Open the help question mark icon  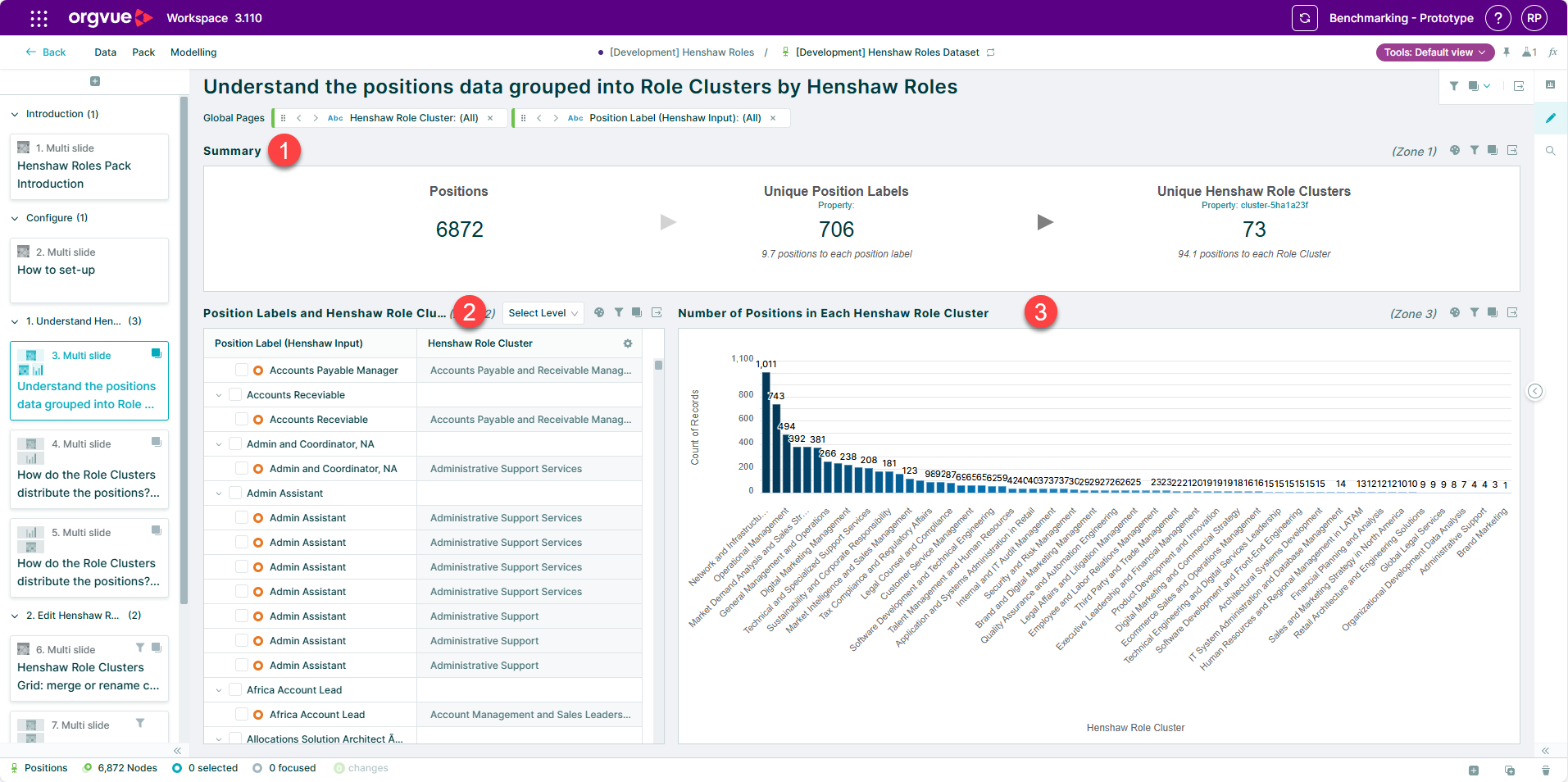pyautogui.click(x=1498, y=18)
